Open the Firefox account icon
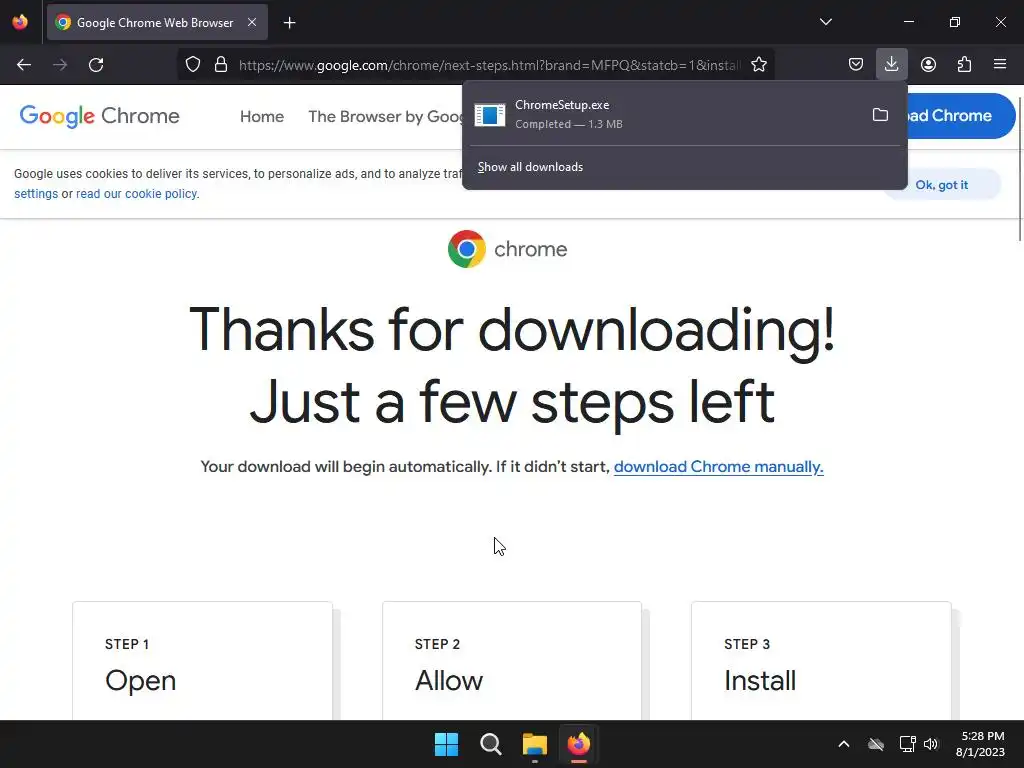1024x768 pixels. pyautogui.click(x=928, y=64)
